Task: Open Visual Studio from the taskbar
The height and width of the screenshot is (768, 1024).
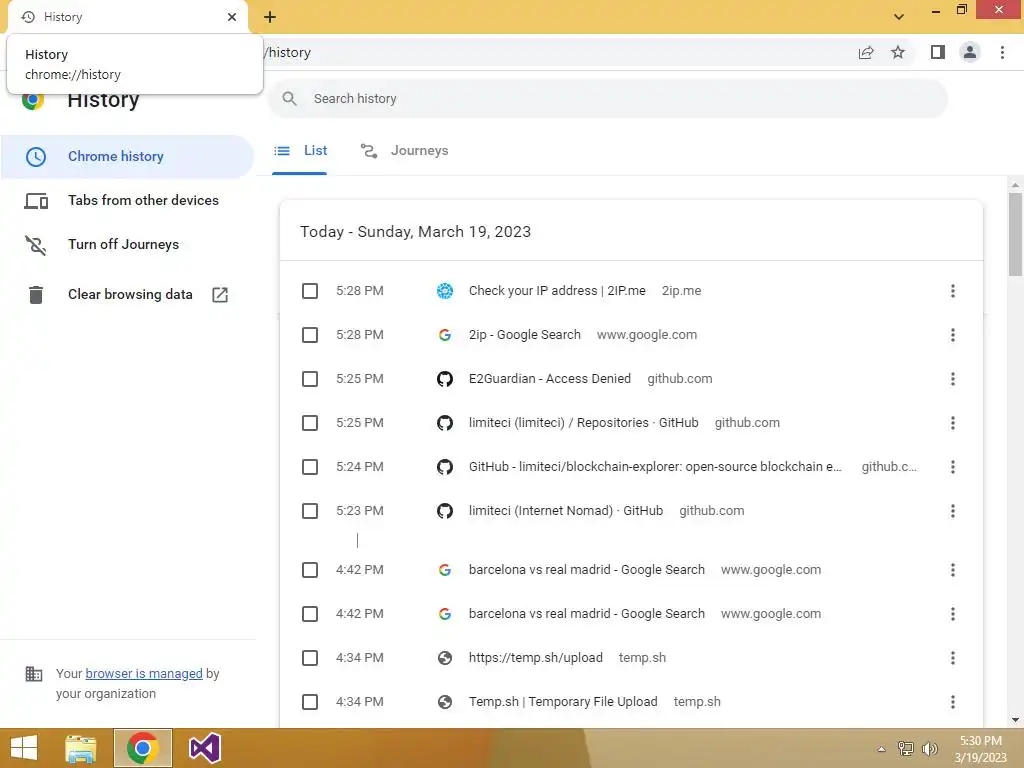Action: pyautogui.click(x=204, y=748)
